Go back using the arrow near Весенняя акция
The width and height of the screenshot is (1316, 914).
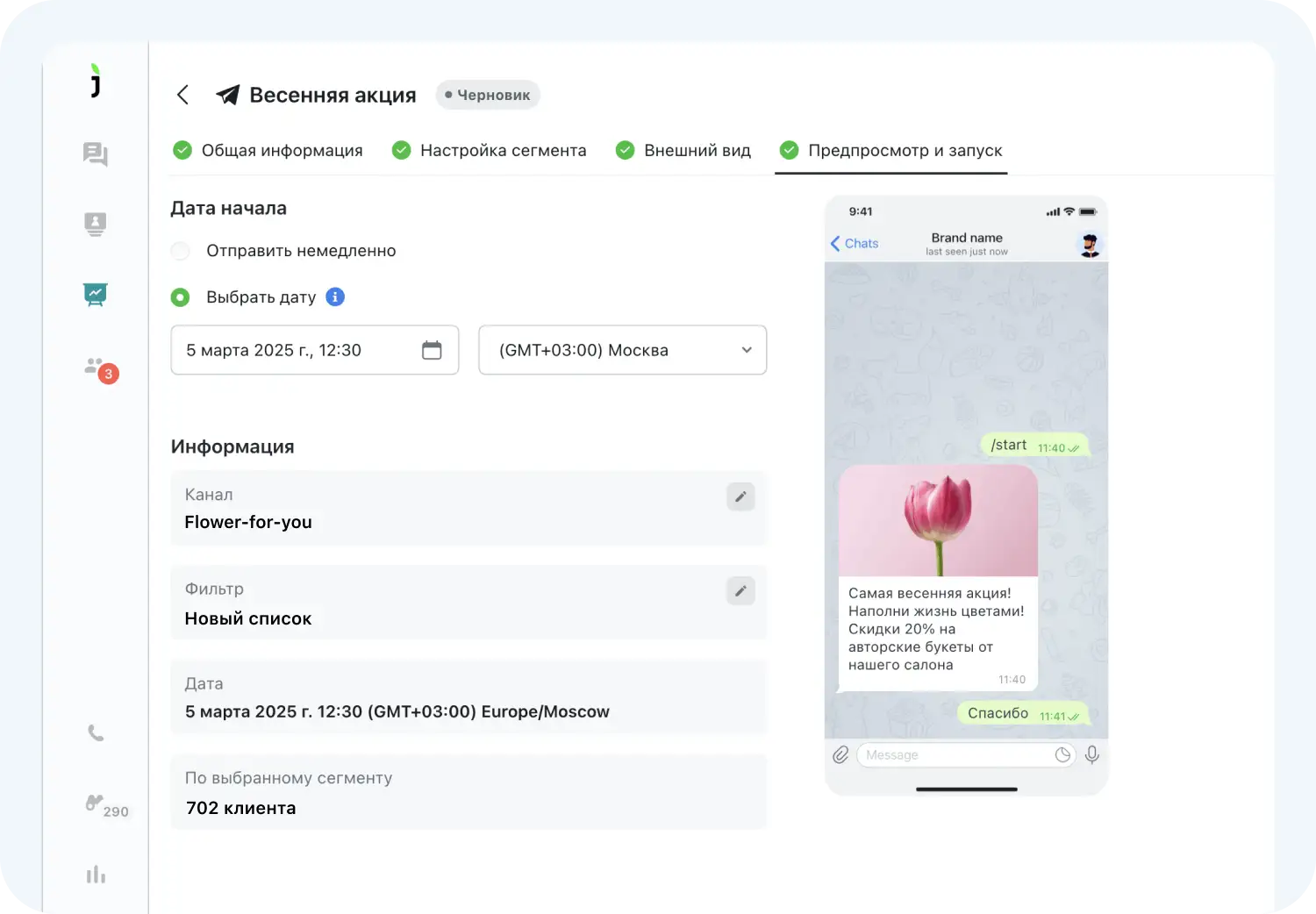[x=182, y=95]
